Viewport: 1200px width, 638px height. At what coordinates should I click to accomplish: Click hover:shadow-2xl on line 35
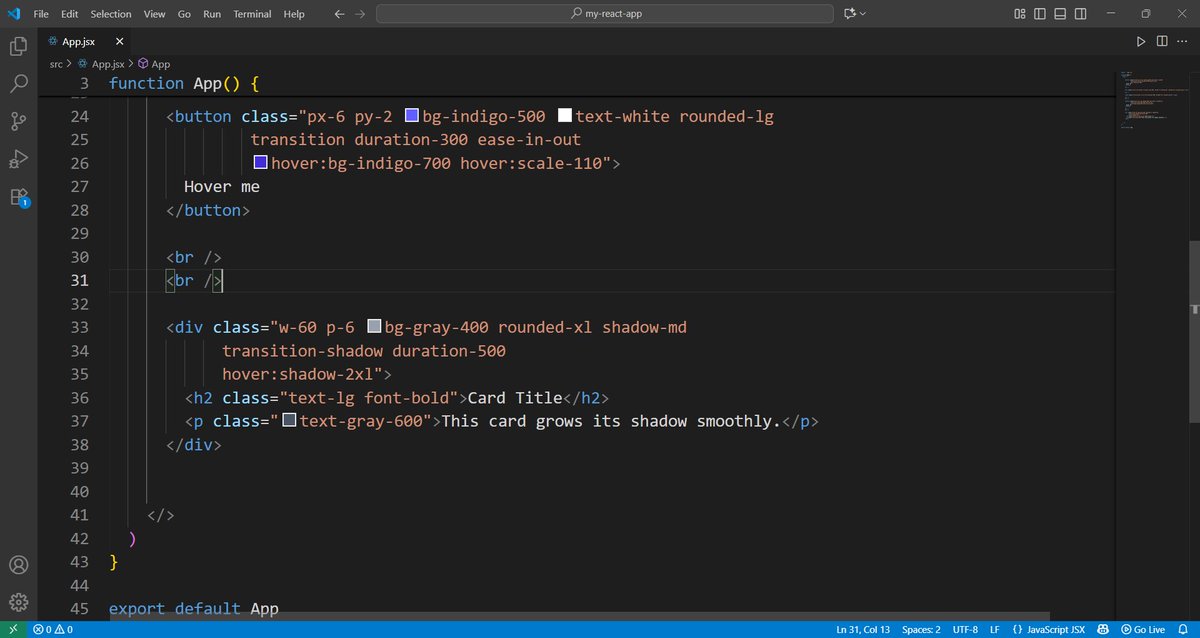[x=299, y=375]
